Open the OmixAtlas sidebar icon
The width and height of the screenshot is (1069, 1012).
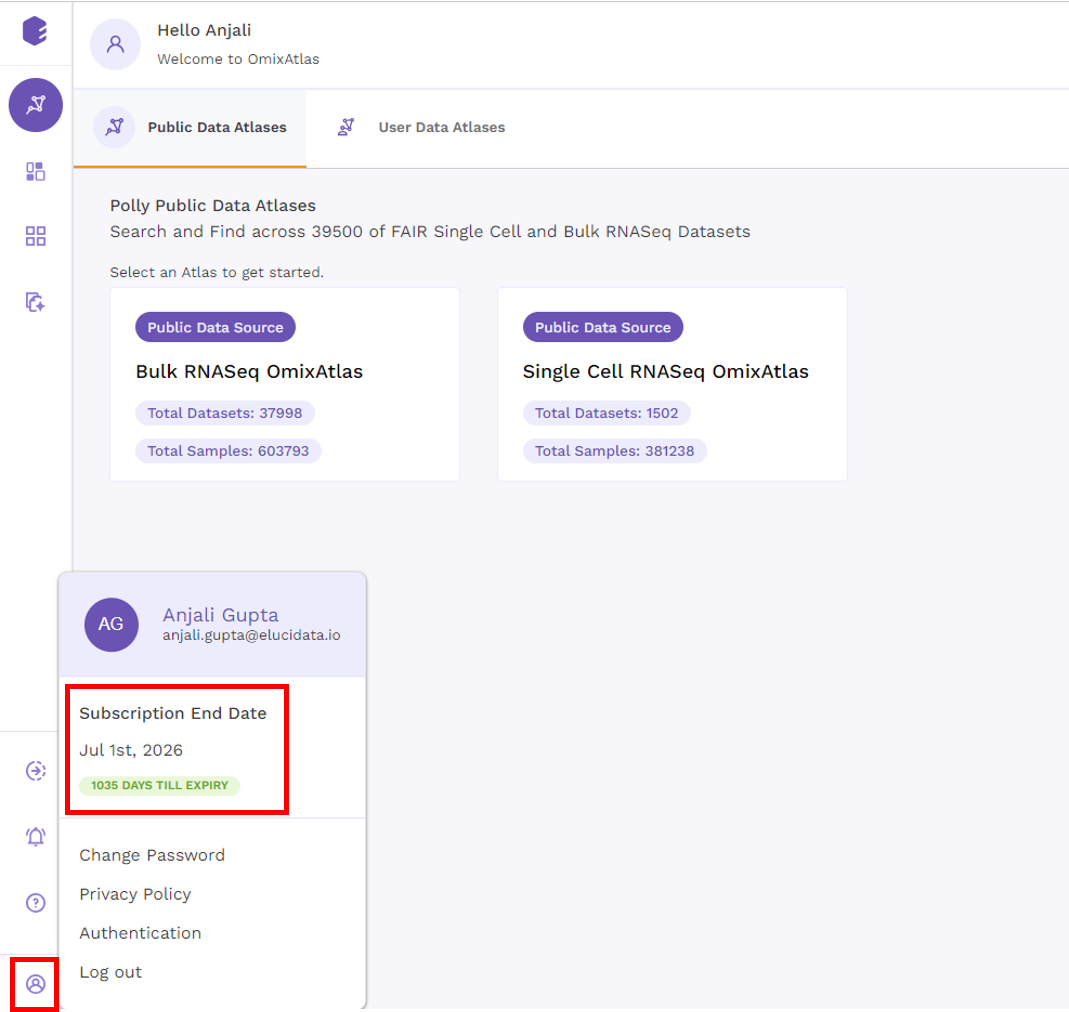(x=35, y=105)
